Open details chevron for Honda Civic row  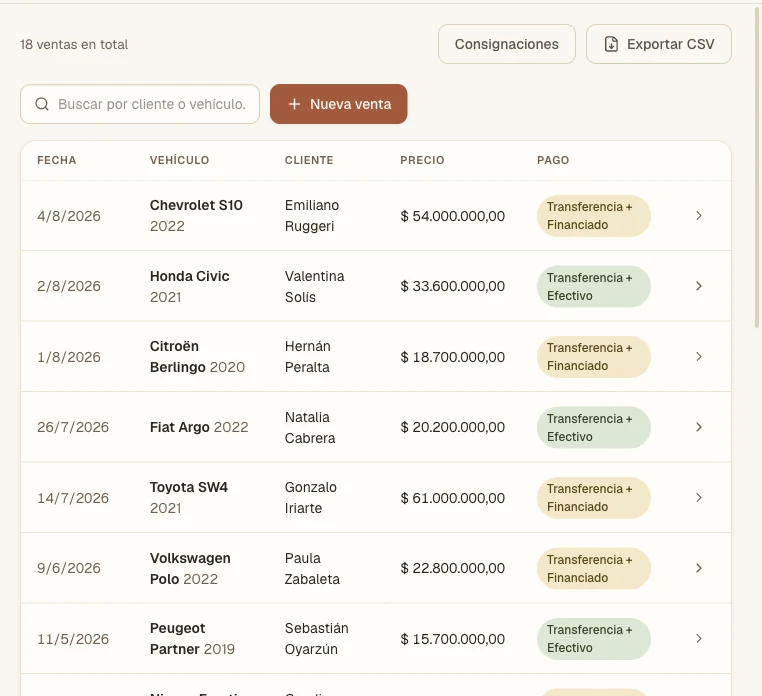tap(699, 286)
